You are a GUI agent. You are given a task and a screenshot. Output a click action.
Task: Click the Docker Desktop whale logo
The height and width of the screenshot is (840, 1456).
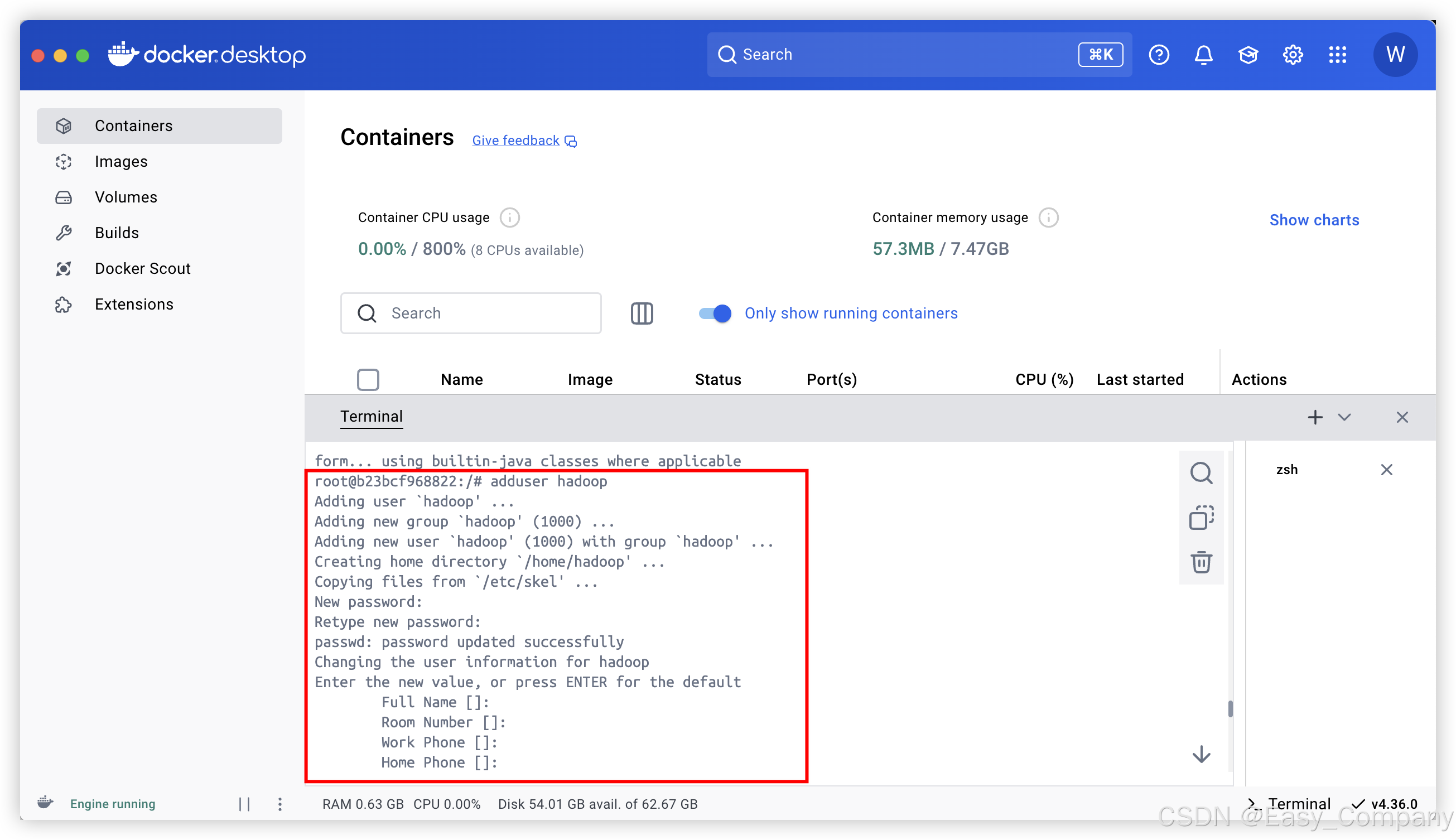click(x=206, y=54)
